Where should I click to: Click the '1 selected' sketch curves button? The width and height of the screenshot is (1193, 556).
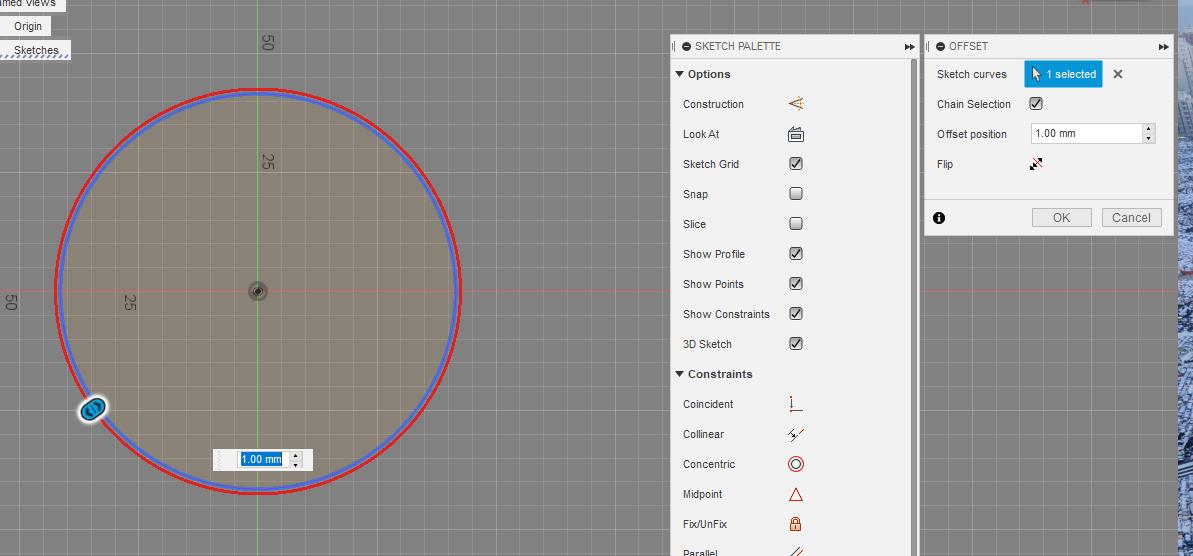pos(1063,74)
